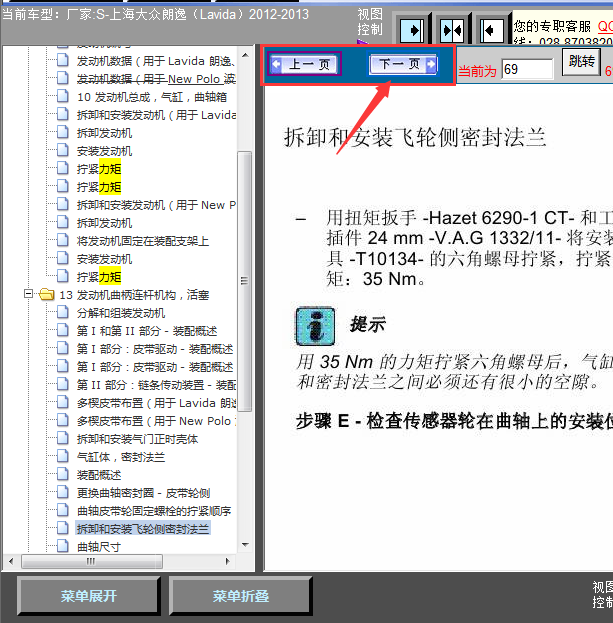Select 曲轴皮带轮固定螺栓的拧紧顺序 item

pos(154,511)
